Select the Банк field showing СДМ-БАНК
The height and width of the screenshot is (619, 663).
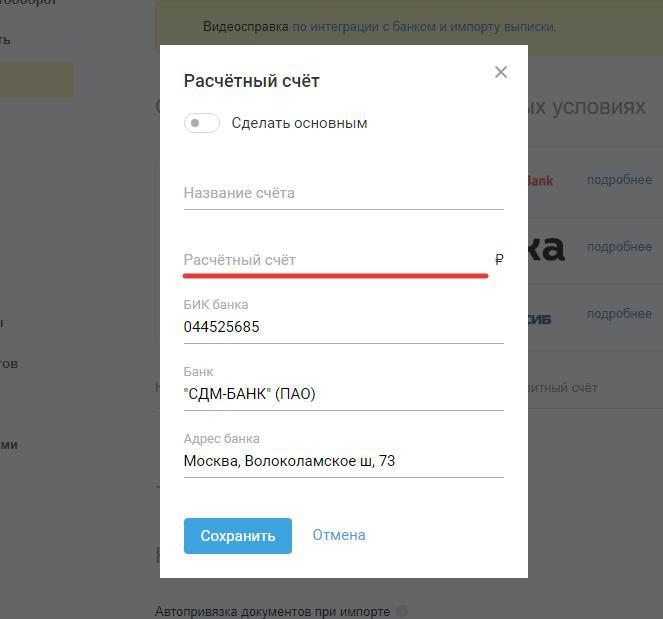tap(343, 394)
